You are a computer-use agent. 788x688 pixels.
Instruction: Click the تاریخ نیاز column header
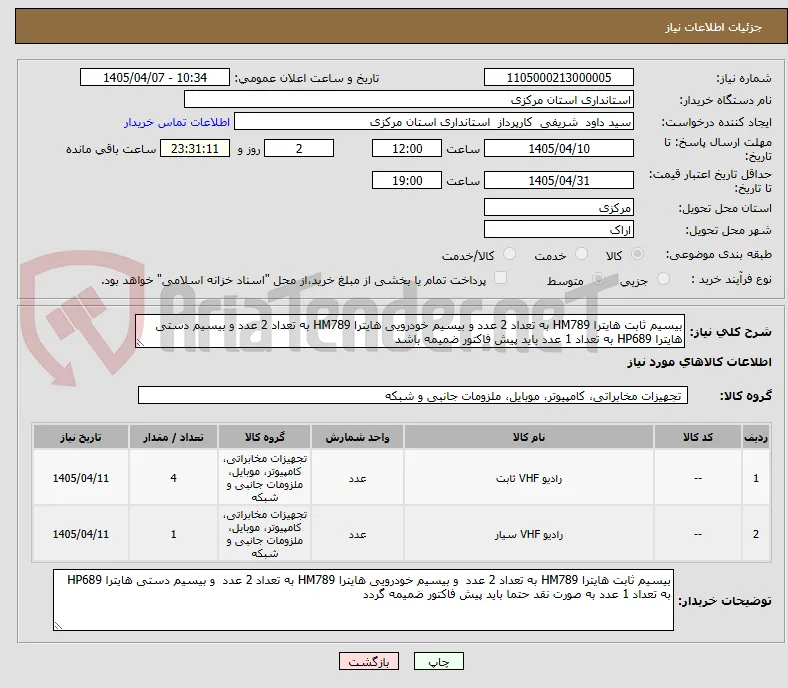(81, 437)
